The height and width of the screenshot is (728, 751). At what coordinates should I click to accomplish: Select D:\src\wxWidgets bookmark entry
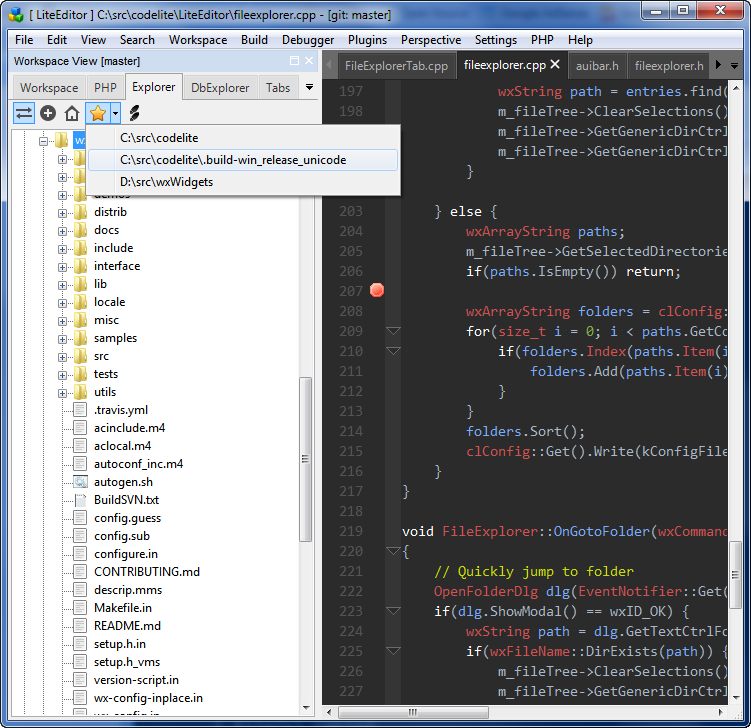pyautogui.click(x=243, y=182)
